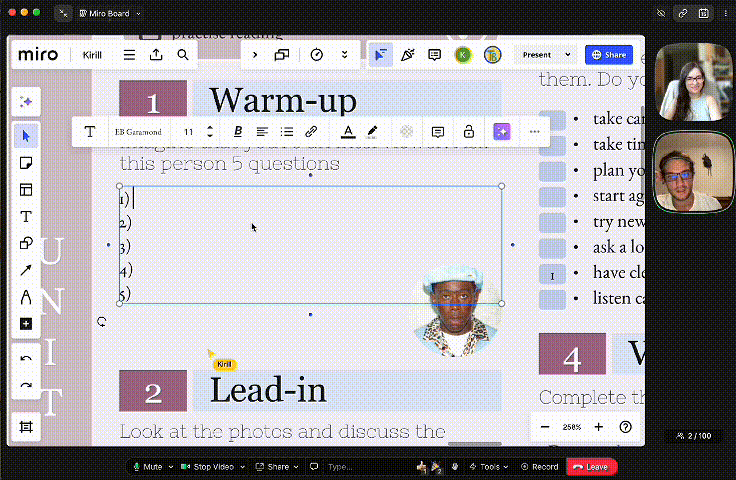Undo the last action
The image size is (736, 480).
[26, 359]
